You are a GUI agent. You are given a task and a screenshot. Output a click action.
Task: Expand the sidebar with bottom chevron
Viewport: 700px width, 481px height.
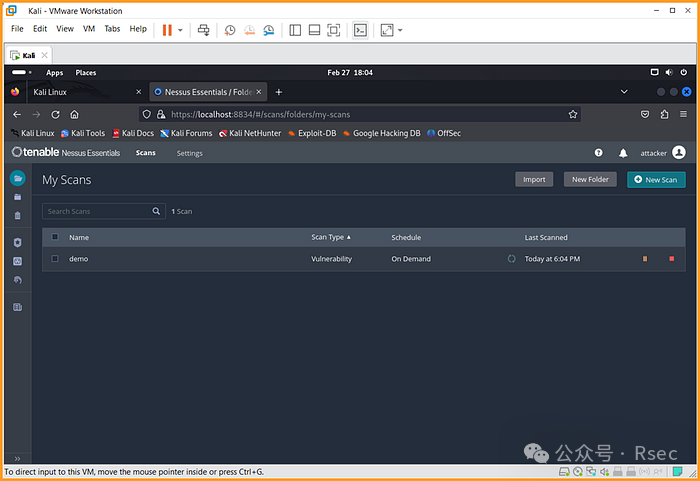tap(17, 458)
